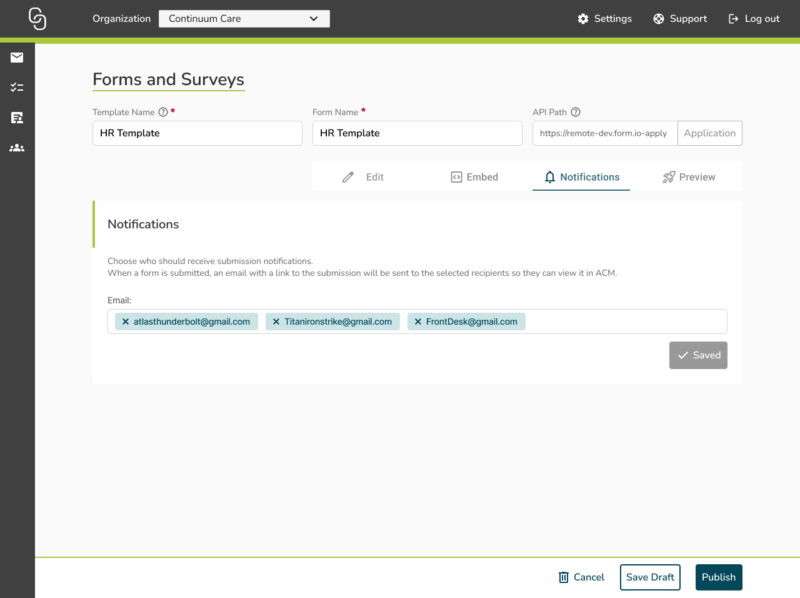The image size is (800, 598).
Task: Open Settings in the top bar
Action: (x=604, y=18)
